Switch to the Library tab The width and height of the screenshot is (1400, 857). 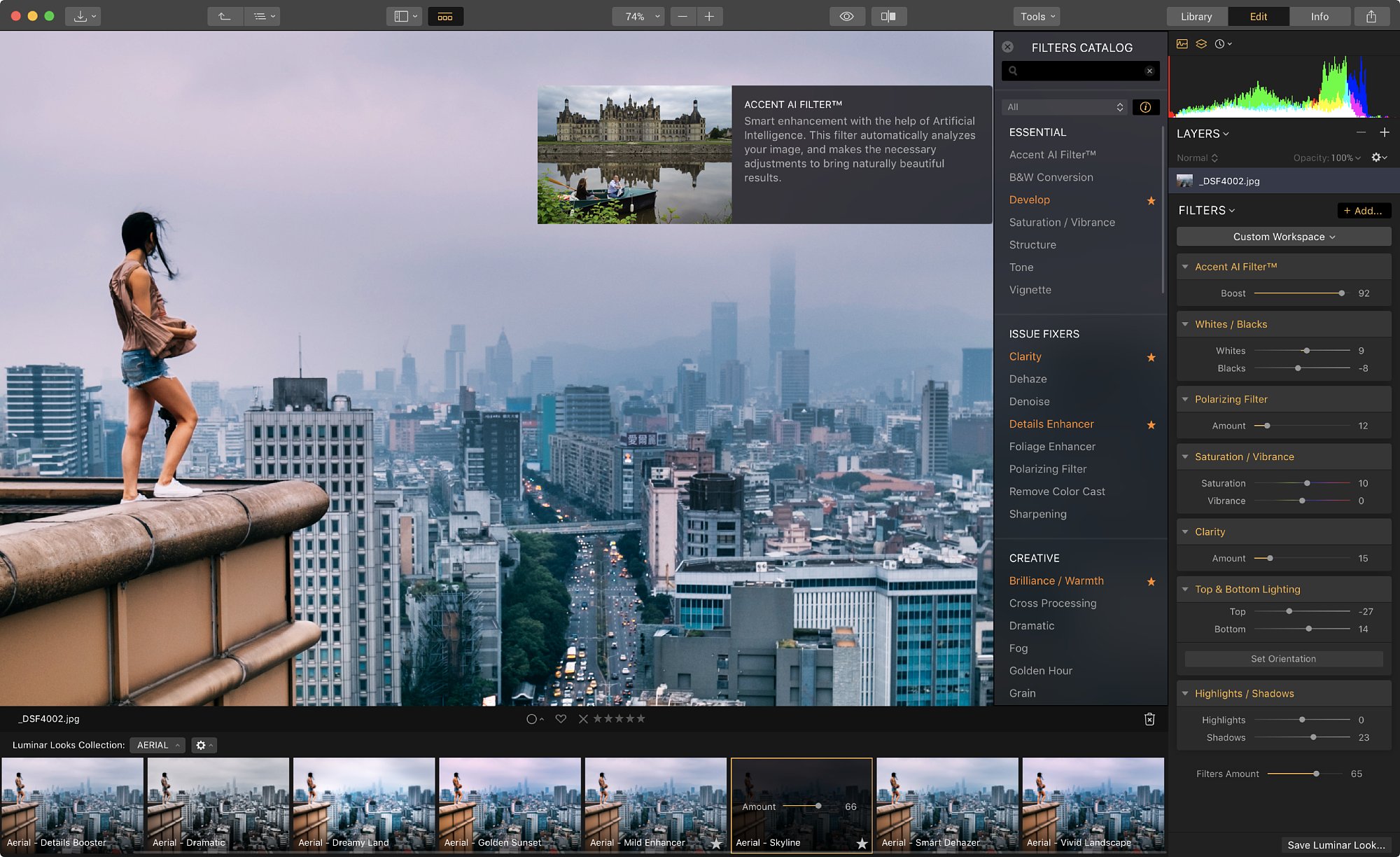pos(1196,16)
